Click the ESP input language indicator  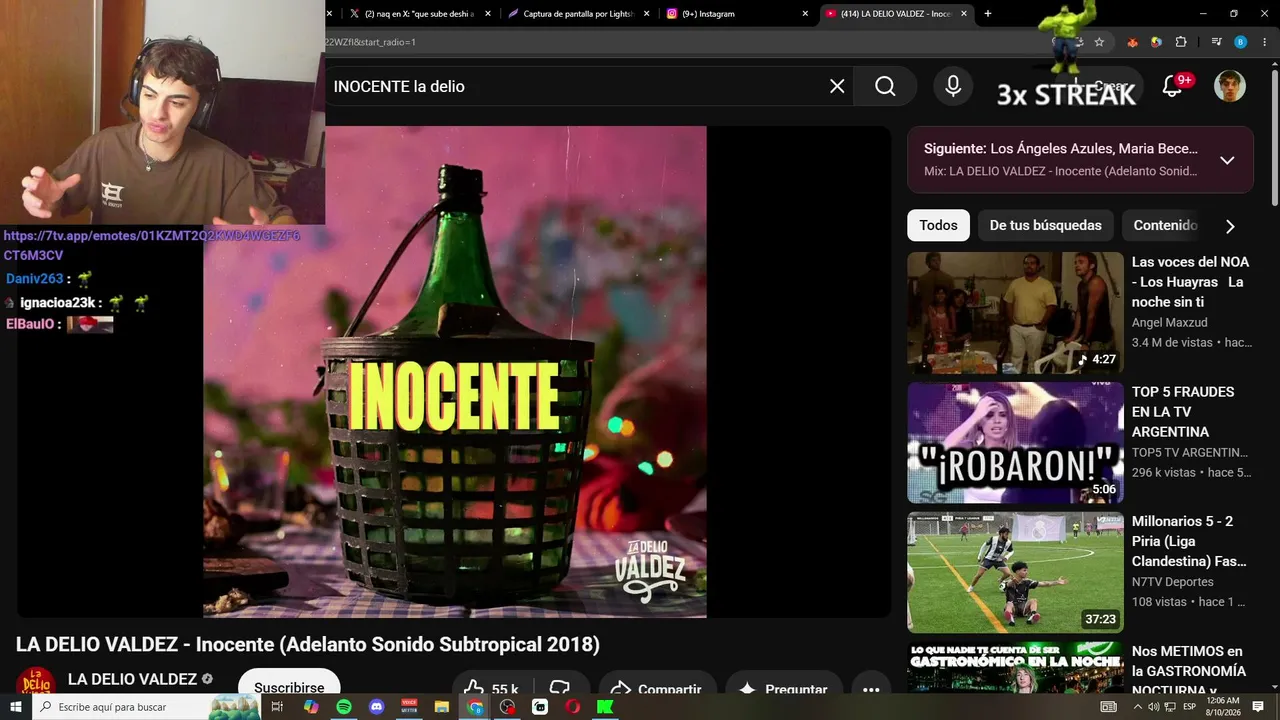click(1189, 707)
